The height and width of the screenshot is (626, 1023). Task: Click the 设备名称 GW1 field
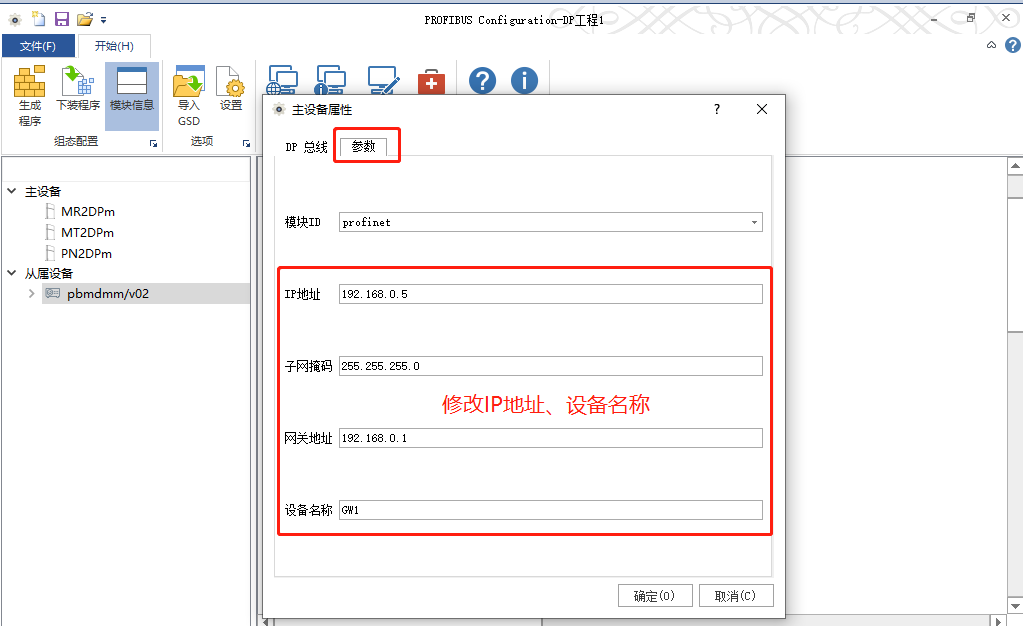coord(551,510)
